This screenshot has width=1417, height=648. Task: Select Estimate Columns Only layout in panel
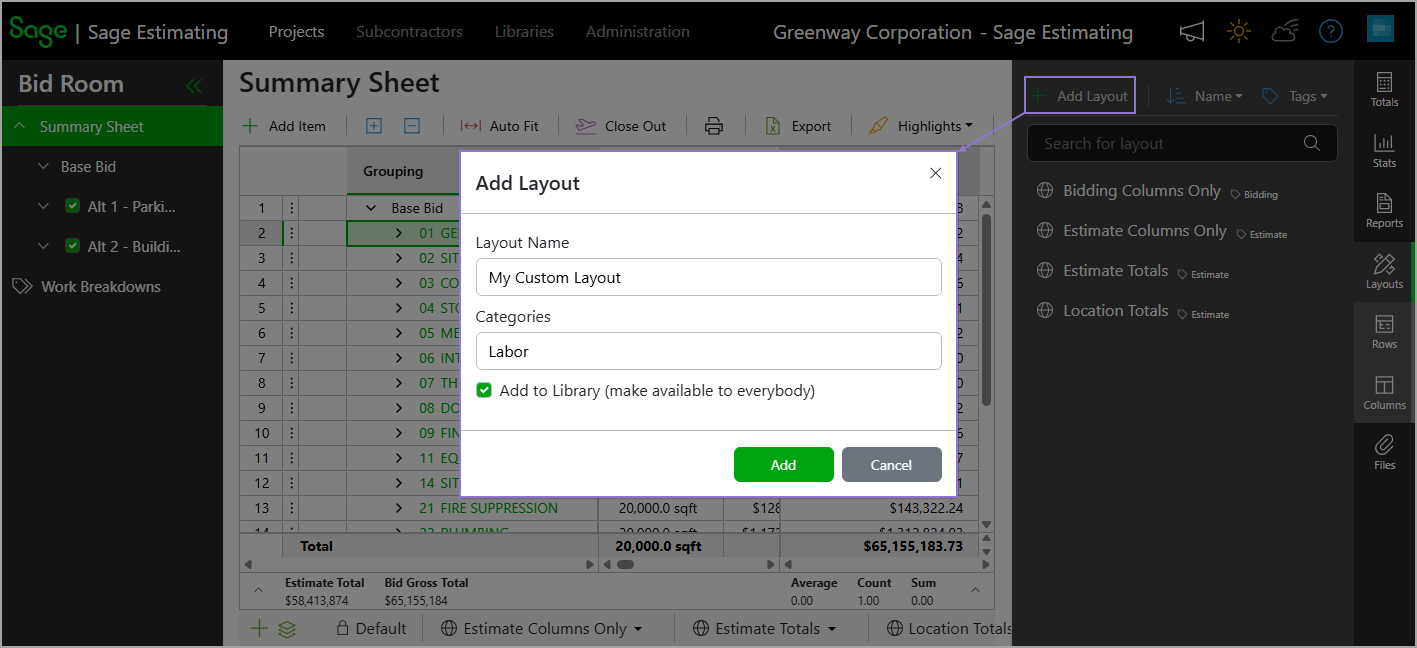1145,230
